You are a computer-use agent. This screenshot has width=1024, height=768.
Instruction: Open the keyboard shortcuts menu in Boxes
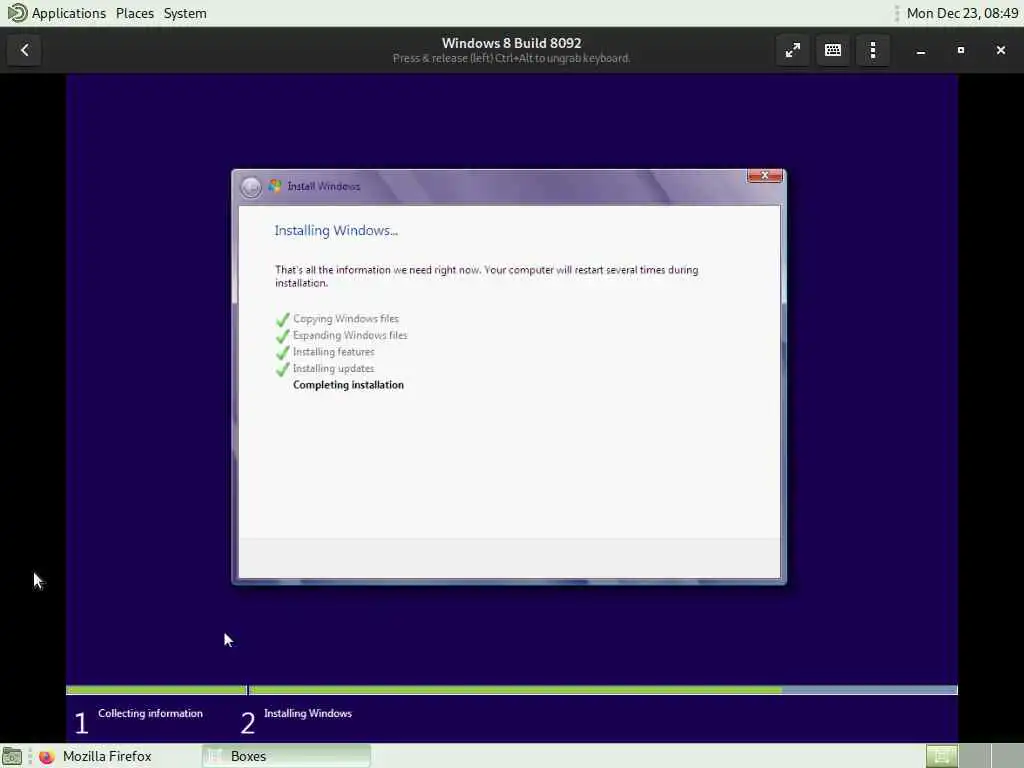pyautogui.click(x=833, y=50)
